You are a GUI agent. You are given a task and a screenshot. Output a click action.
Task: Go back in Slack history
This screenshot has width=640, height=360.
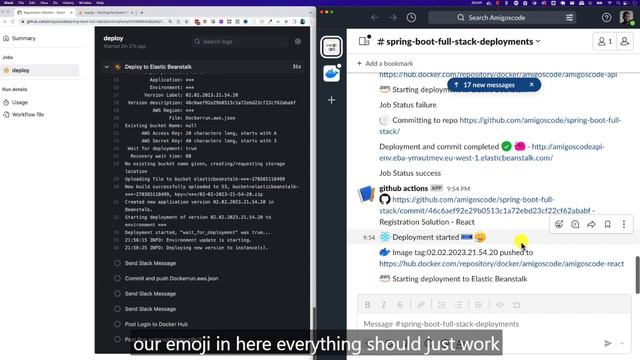(375, 18)
